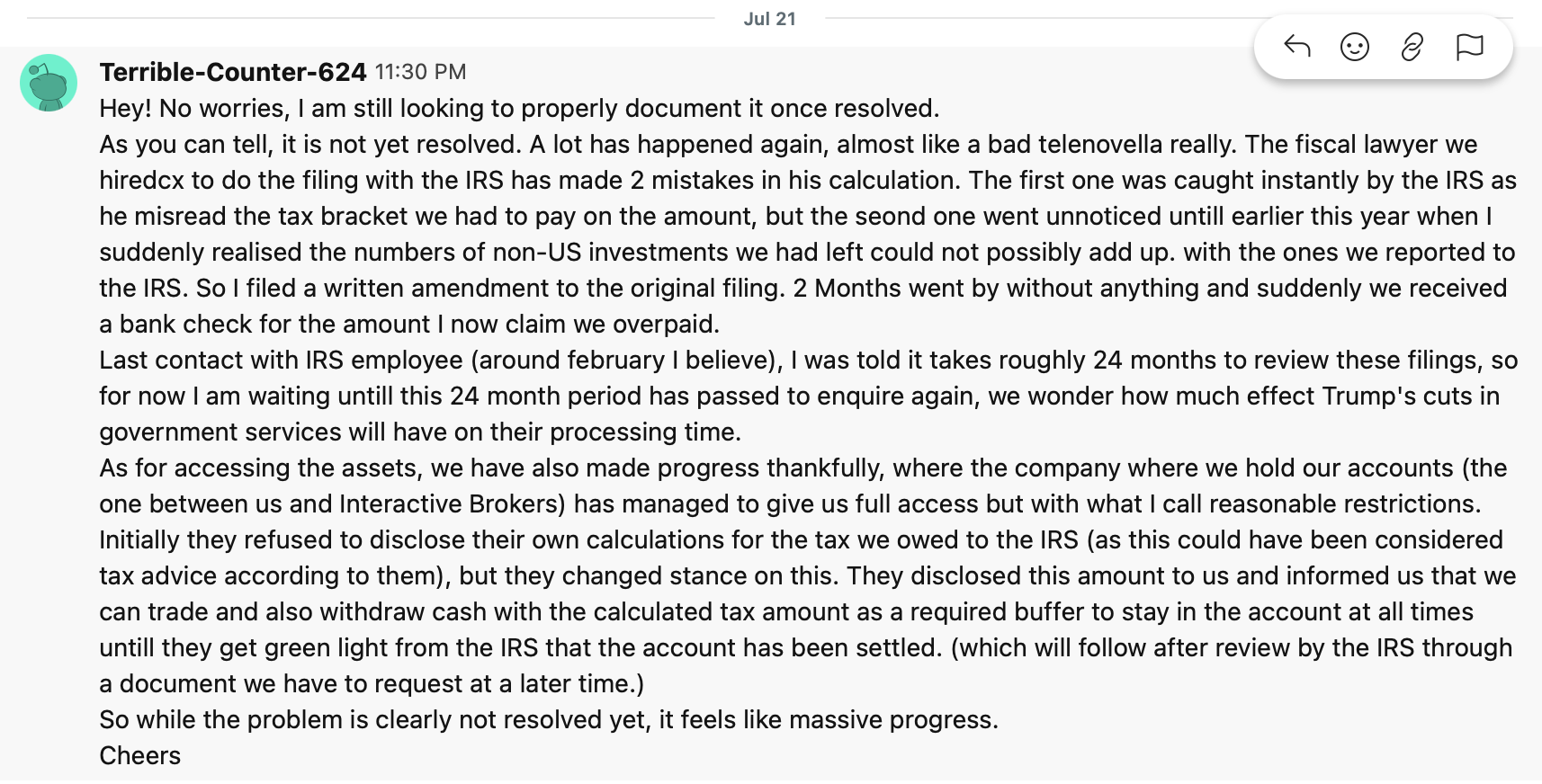1542x784 pixels.
Task: Add an emoji reaction to the message
Action: click(1354, 46)
